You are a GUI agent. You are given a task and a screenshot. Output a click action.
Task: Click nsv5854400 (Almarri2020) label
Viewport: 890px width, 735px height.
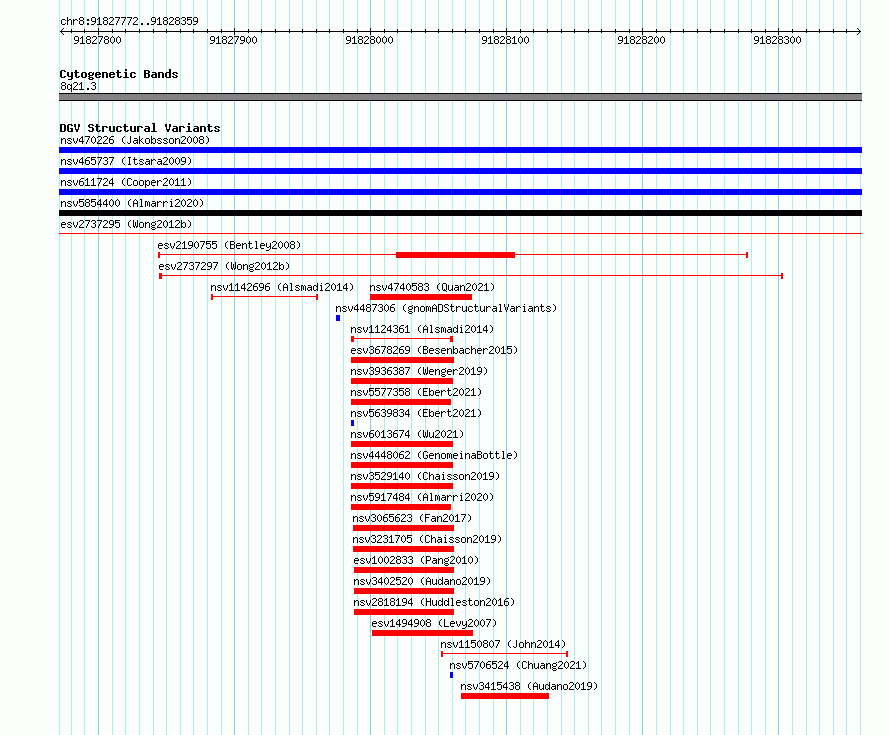click(x=132, y=203)
